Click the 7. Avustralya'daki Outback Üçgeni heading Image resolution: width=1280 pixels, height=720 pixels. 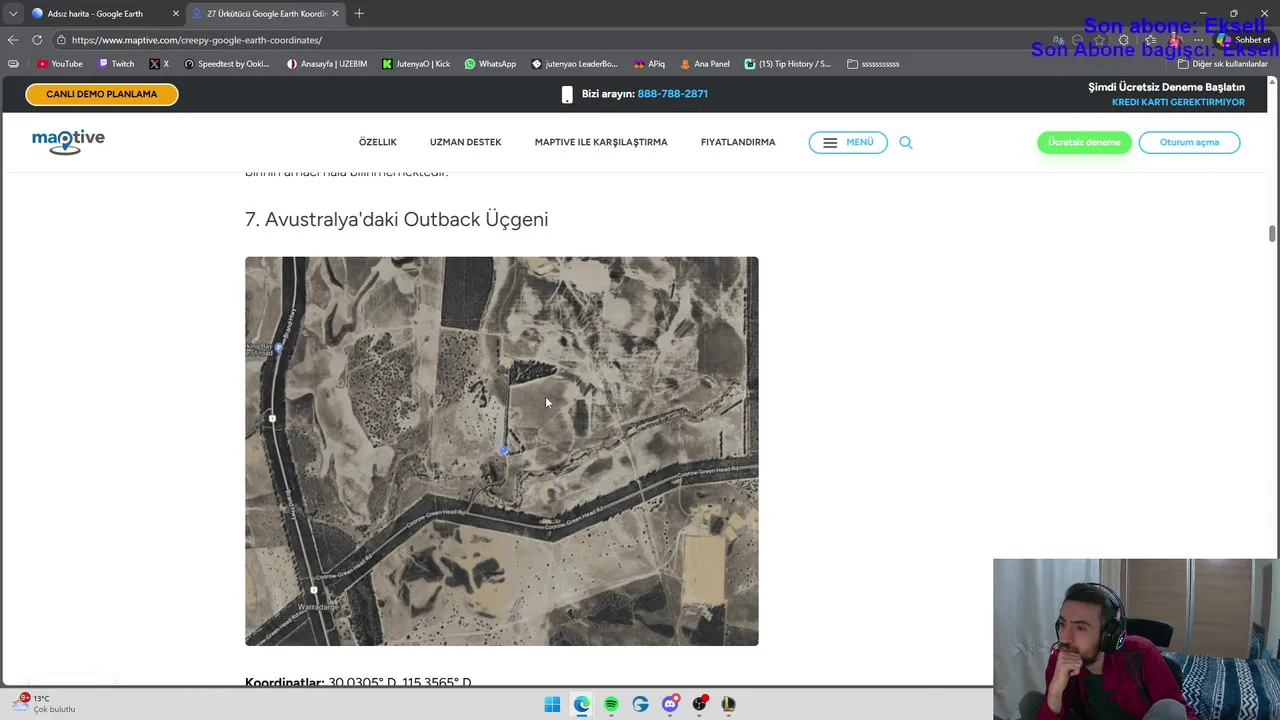[x=396, y=219]
